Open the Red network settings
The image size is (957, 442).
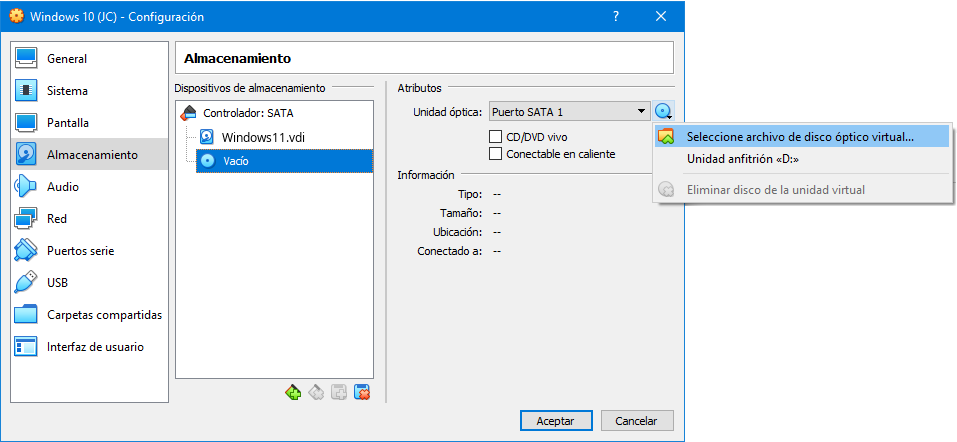tap(57, 219)
